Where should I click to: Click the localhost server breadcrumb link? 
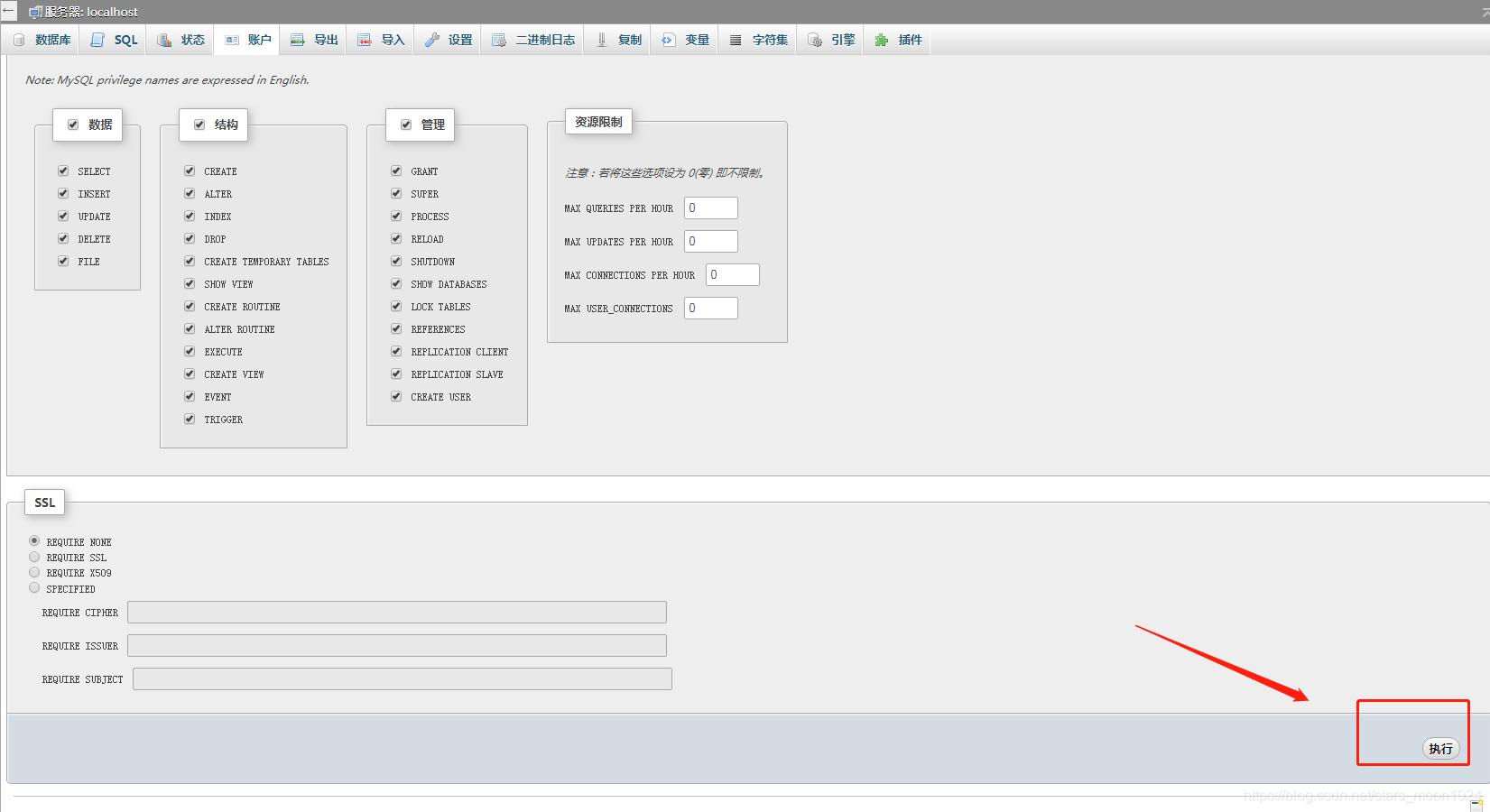tap(91, 13)
